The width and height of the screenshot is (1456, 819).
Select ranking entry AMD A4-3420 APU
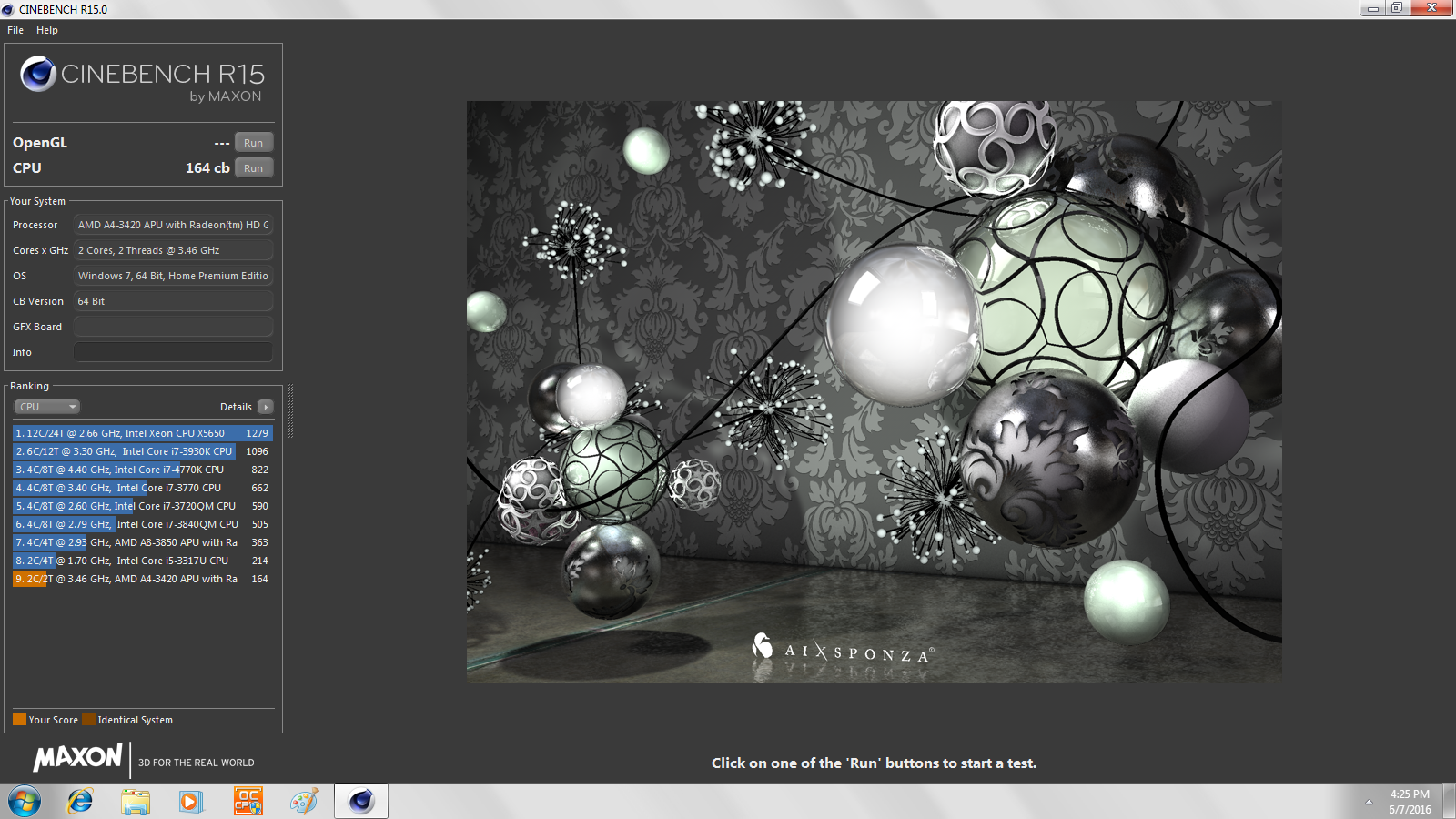143,579
